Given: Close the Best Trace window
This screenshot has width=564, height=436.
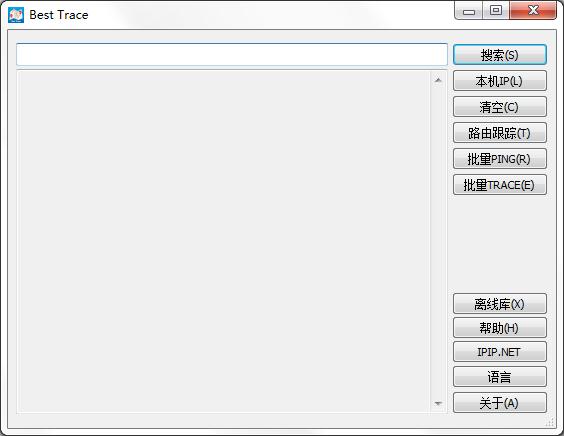Looking at the screenshot, I should pyautogui.click(x=533, y=10).
